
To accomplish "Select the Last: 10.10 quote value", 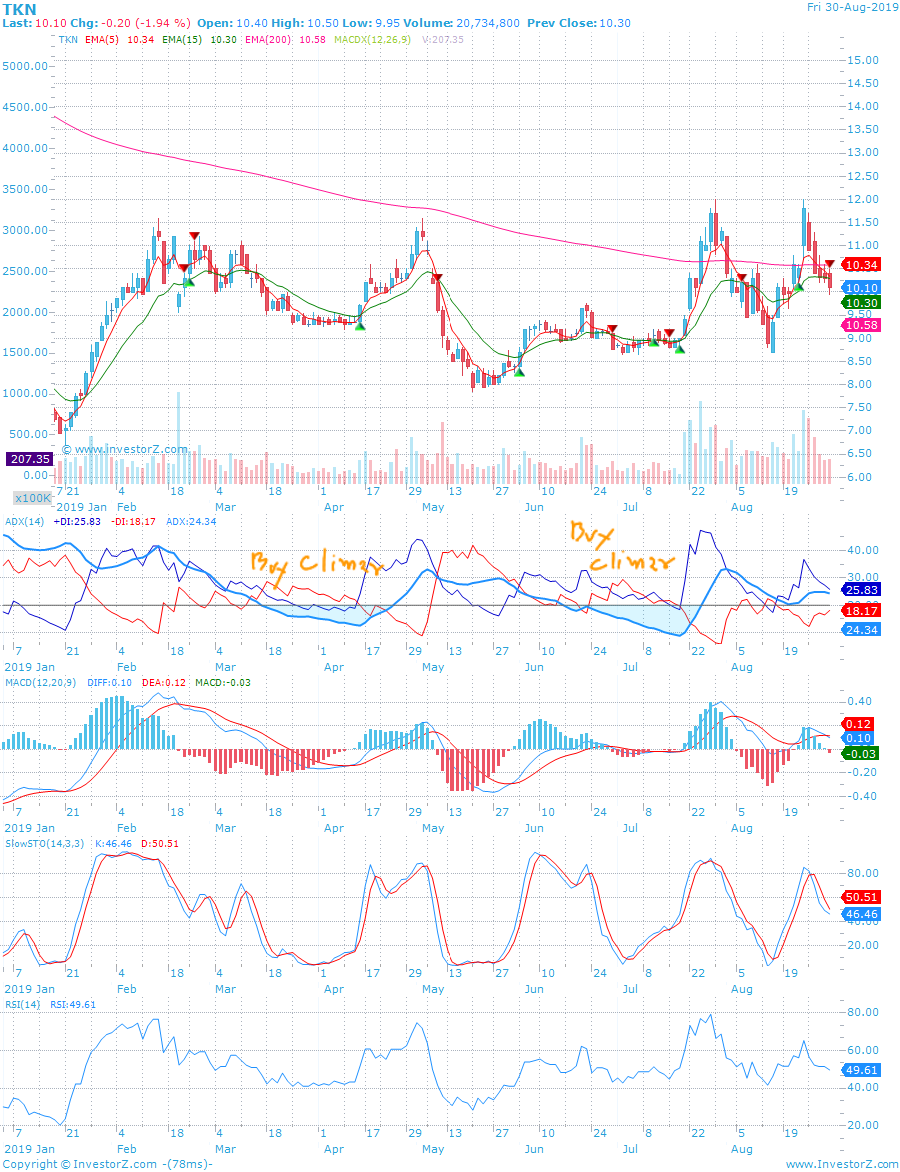I will tap(34, 23).
